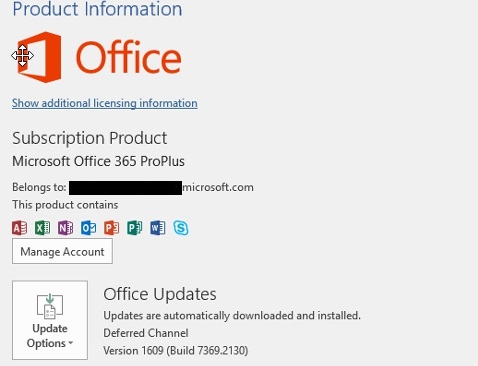Click the Update Options download icon
This screenshot has width=478, height=366.
[50, 306]
